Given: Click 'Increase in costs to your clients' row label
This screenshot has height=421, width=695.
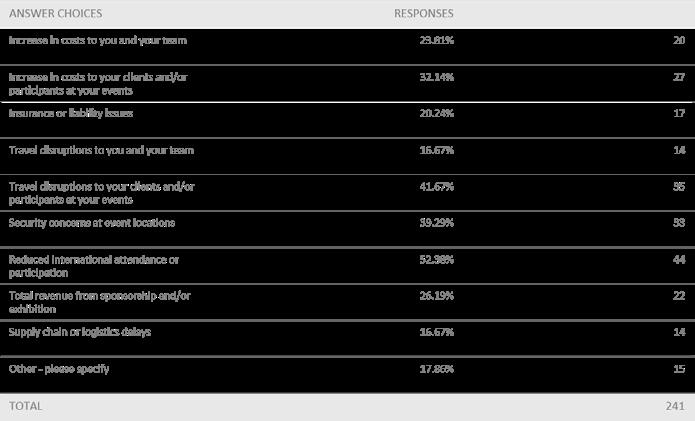Looking at the screenshot, I should (x=98, y=84).
